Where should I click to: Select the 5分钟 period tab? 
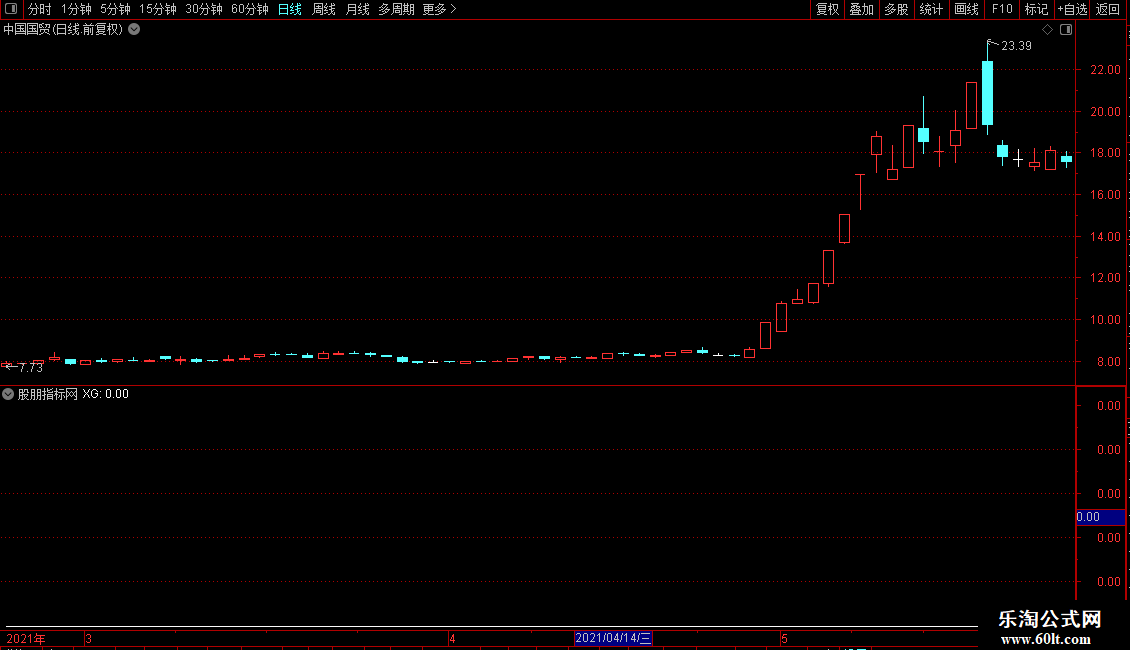pyautogui.click(x=115, y=9)
